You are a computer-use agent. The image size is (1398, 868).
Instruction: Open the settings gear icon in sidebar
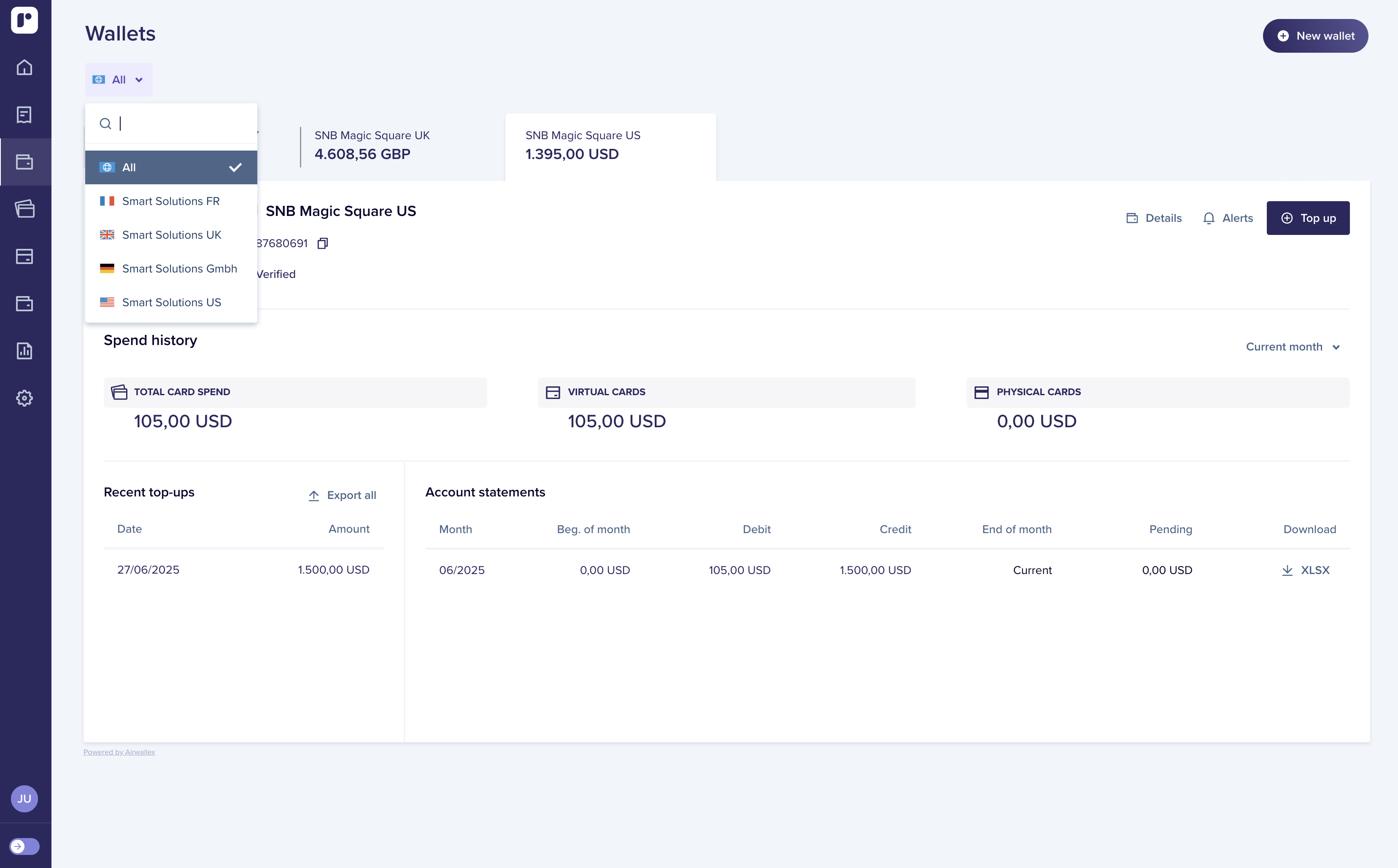24,398
